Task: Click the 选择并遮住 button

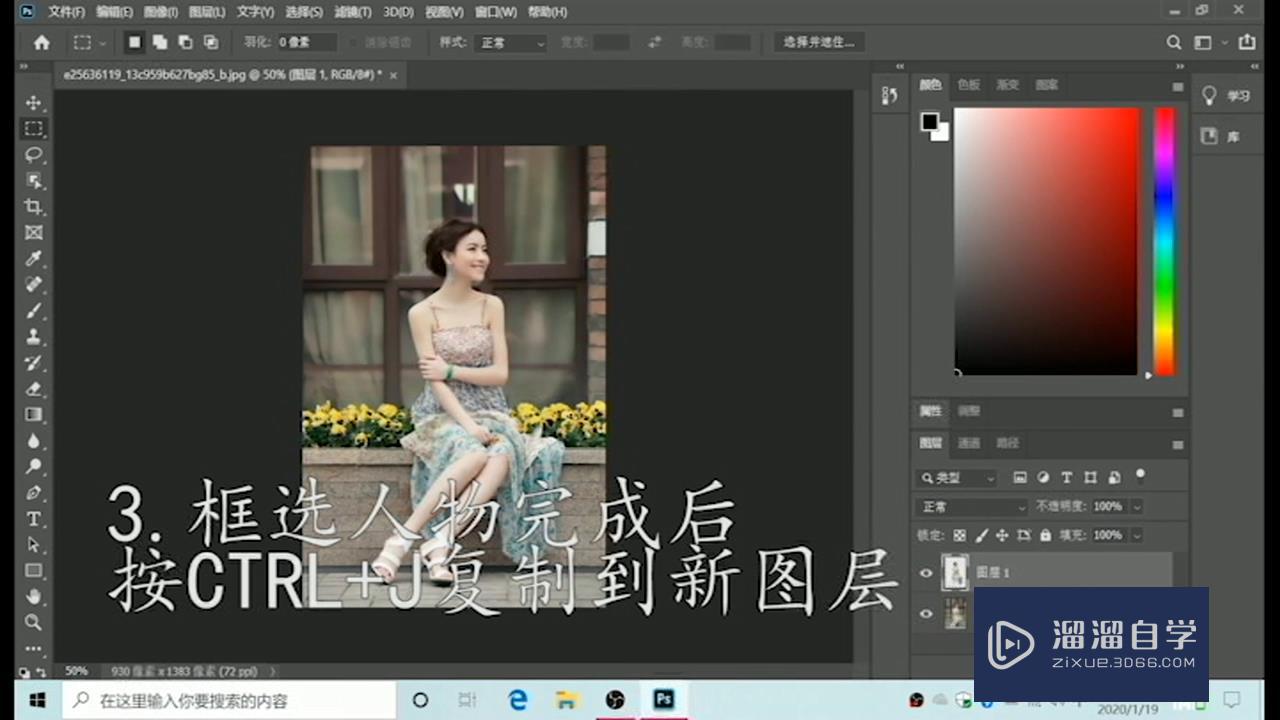Action: [x=819, y=43]
